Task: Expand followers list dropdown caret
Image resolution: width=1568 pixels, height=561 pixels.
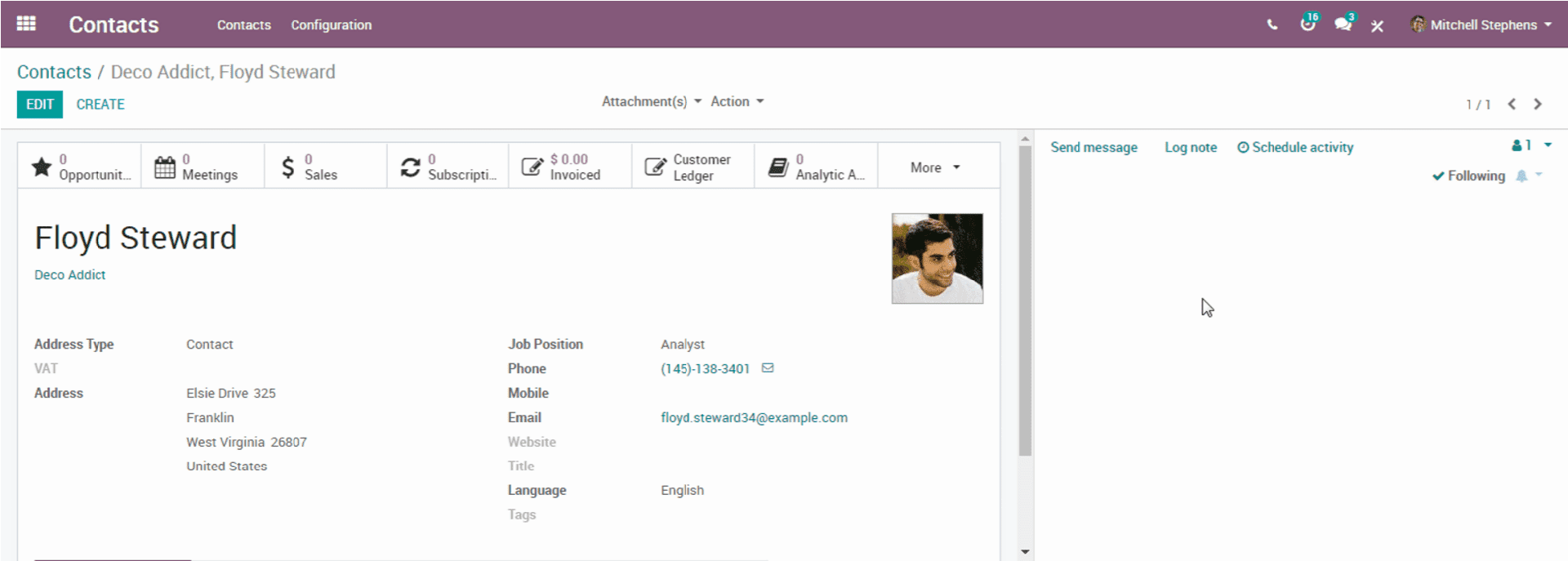Action: click(x=1548, y=145)
